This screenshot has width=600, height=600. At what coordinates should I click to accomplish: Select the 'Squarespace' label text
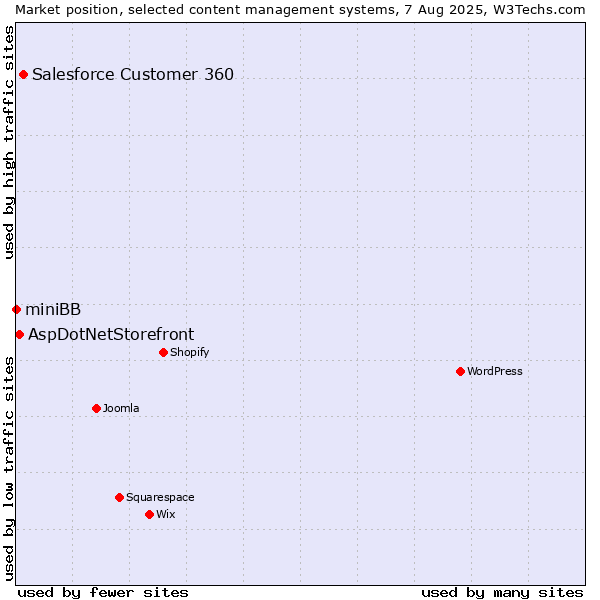coord(160,497)
